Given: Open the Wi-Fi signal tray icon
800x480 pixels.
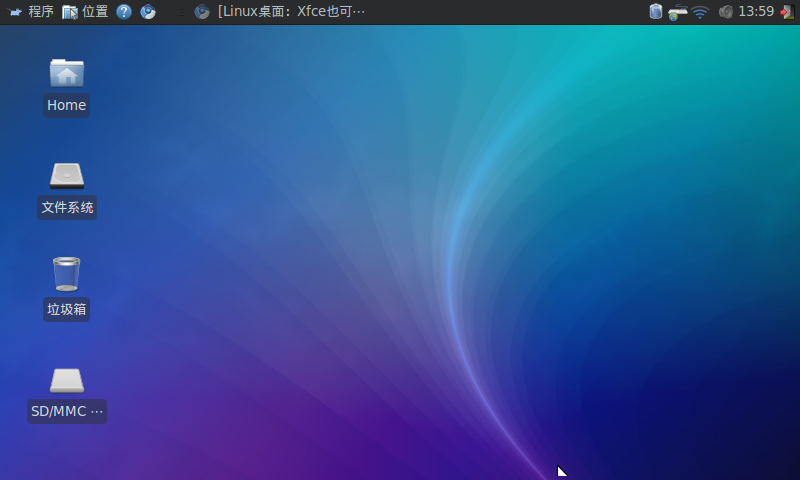Looking at the screenshot, I should [x=700, y=12].
